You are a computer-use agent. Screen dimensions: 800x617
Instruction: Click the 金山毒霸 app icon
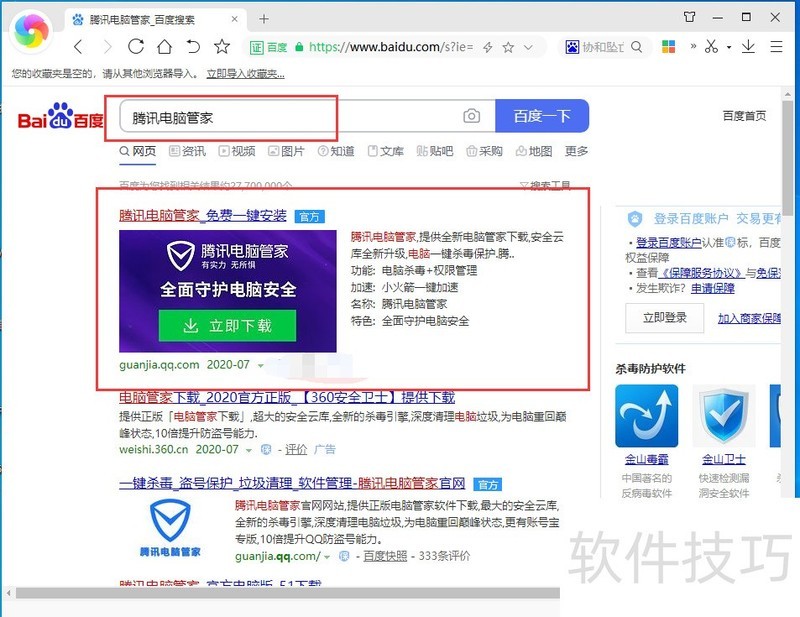coord(646,416)
